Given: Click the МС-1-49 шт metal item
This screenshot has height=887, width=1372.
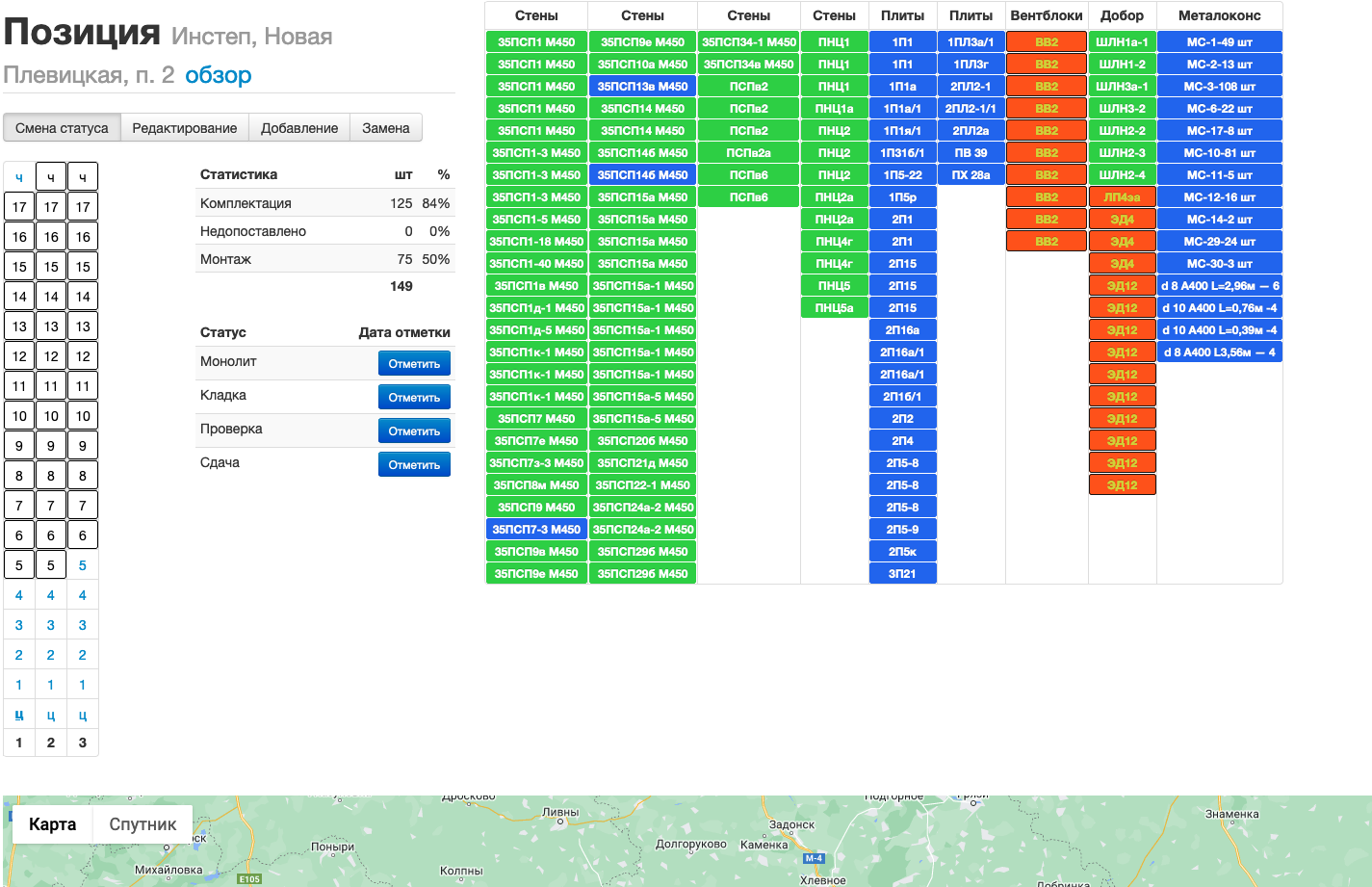Looking at the screenshot, I should tap(1219, 42).
